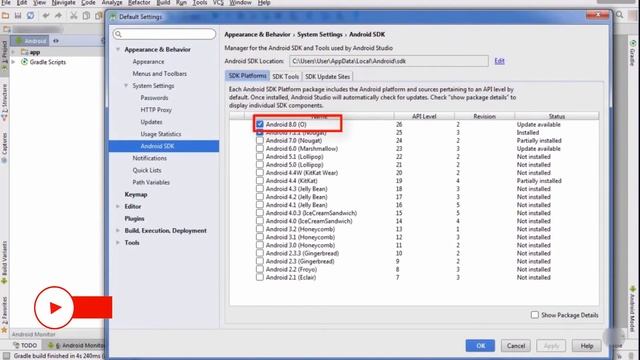Click the OK button
Screen dimensions: 640x360
(x=480, y=346)
